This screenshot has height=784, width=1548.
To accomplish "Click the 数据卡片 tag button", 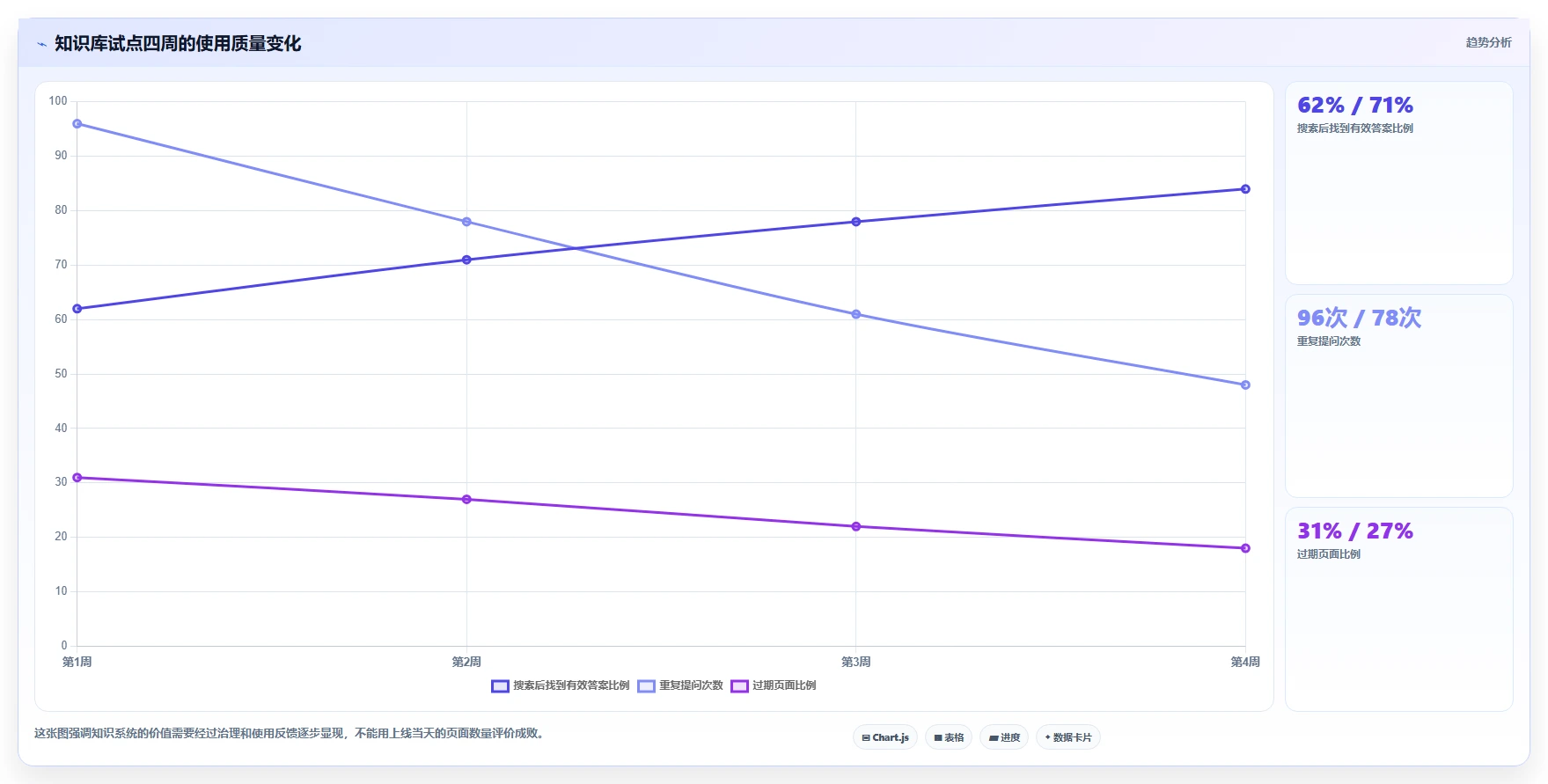I will [1068, 737].
